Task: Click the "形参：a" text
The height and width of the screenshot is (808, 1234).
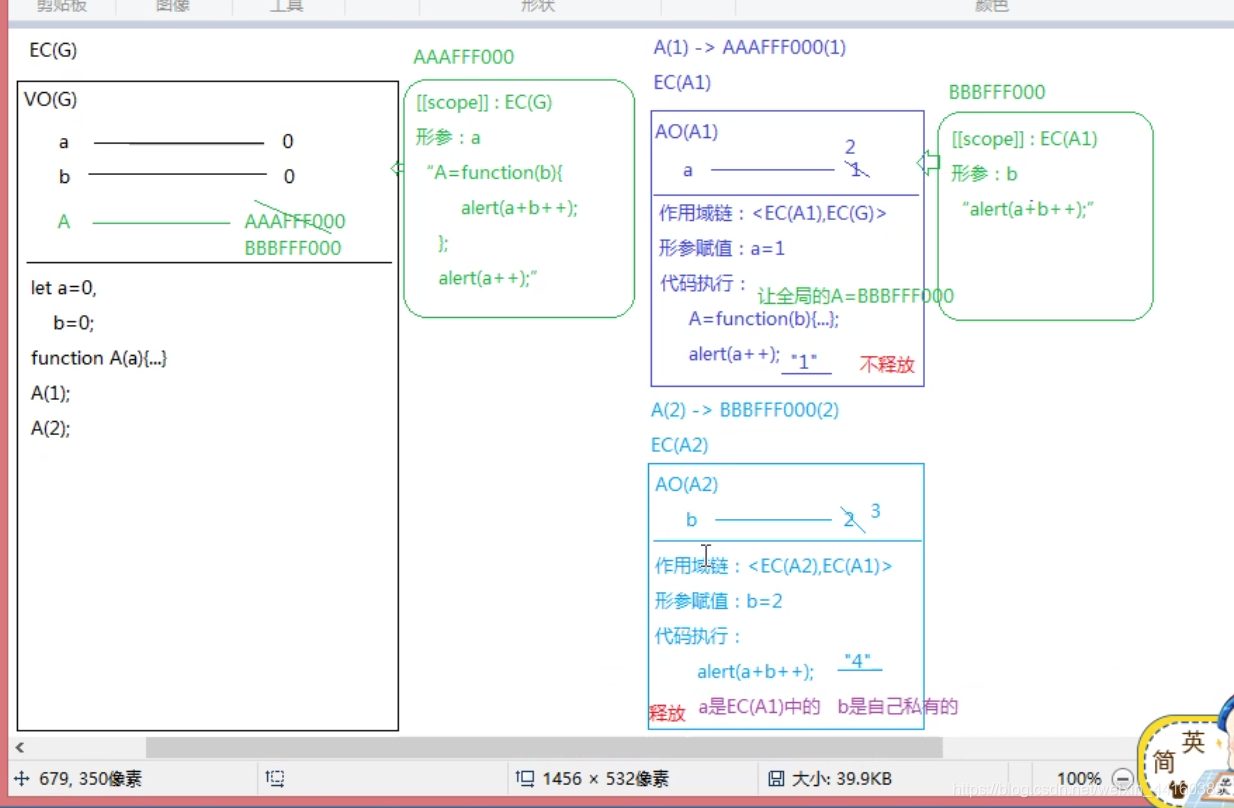Action: 448,138
